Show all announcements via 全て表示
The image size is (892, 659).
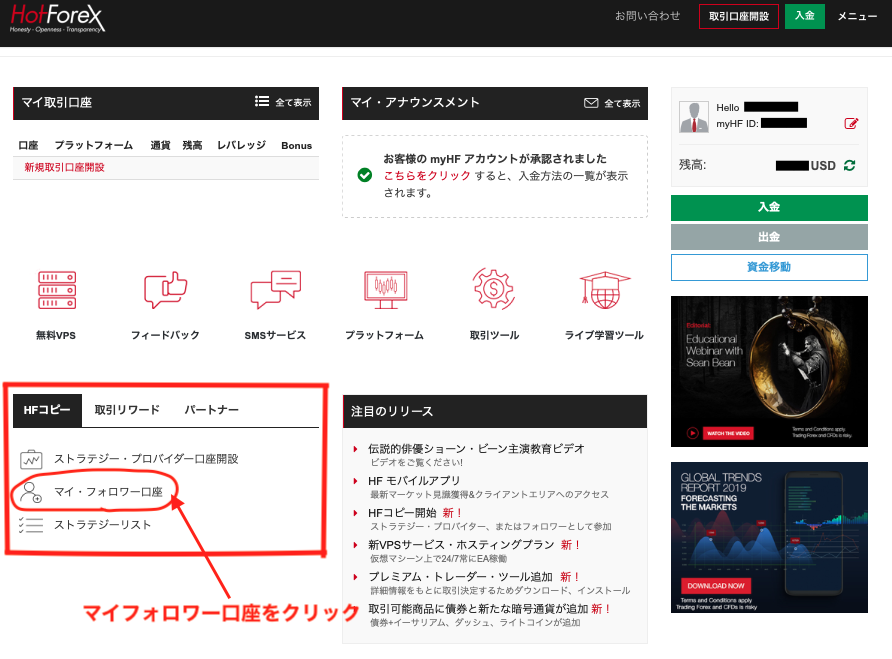[612, 103]
